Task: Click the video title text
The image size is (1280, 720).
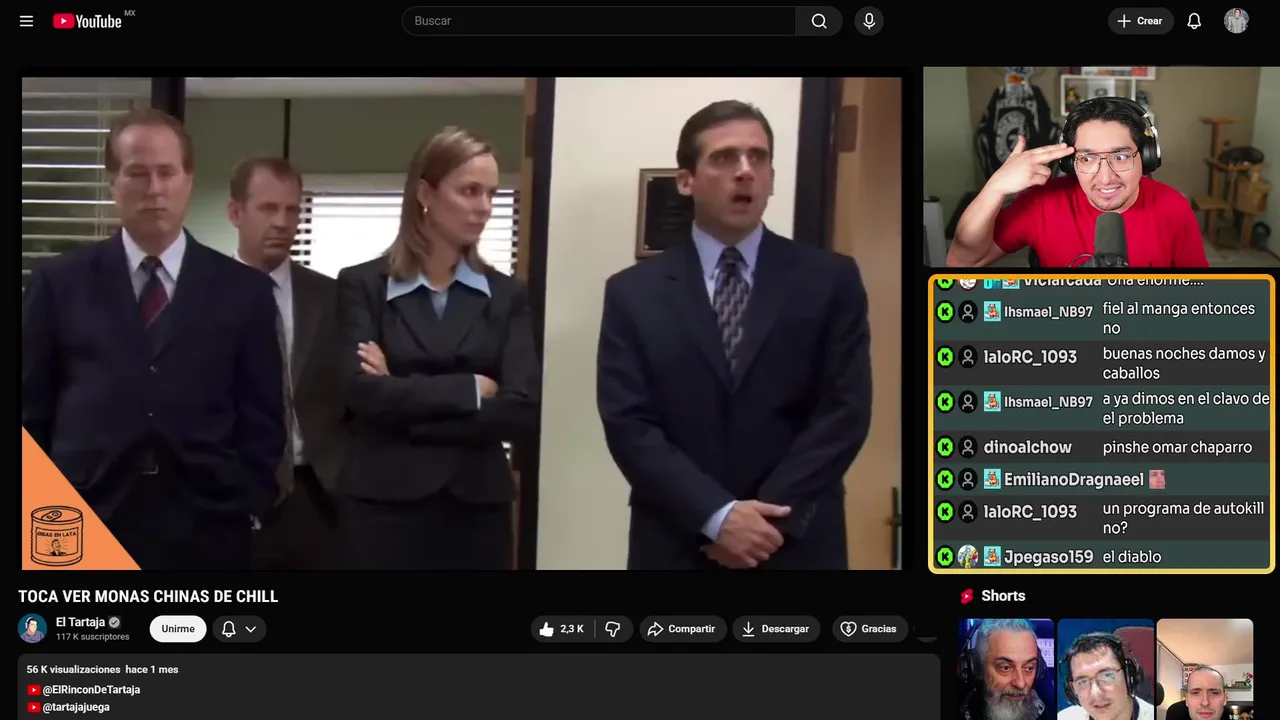Action: coord(148,596)
